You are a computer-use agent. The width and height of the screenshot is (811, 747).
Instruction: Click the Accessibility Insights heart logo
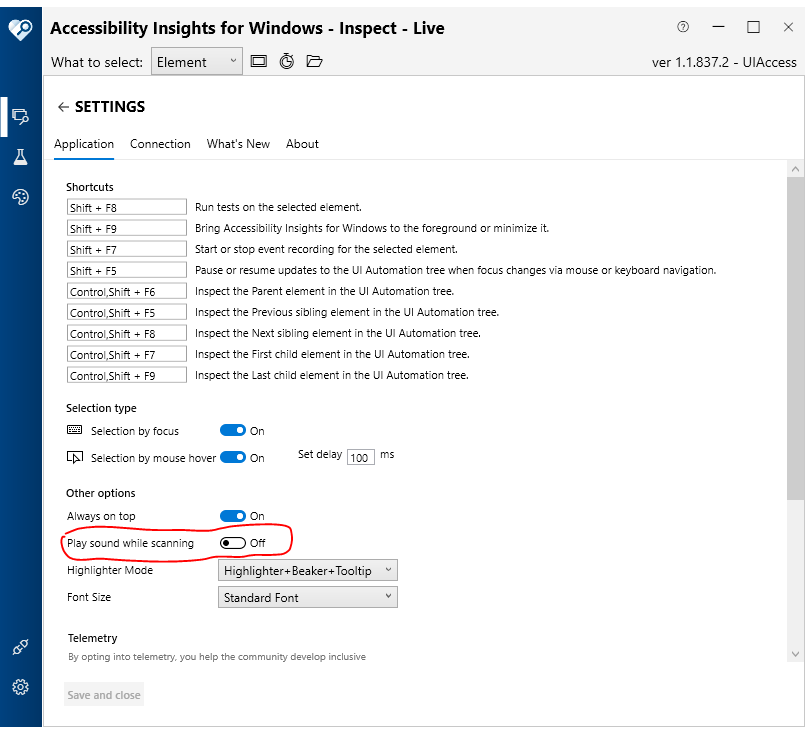tap(20, 29)
